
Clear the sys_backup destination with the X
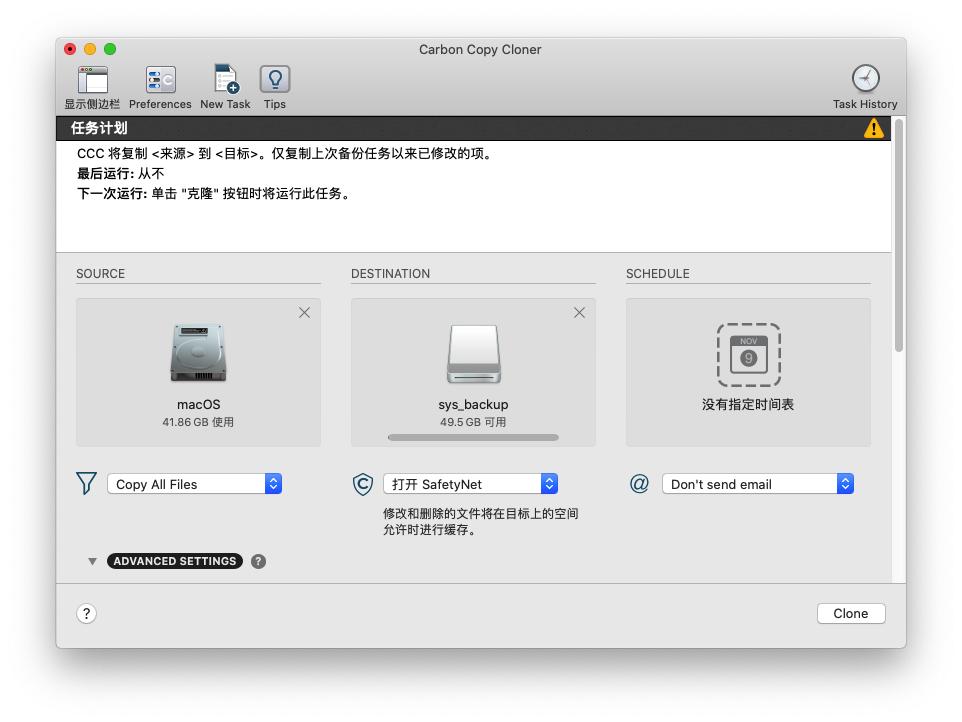tap(579, 312)
